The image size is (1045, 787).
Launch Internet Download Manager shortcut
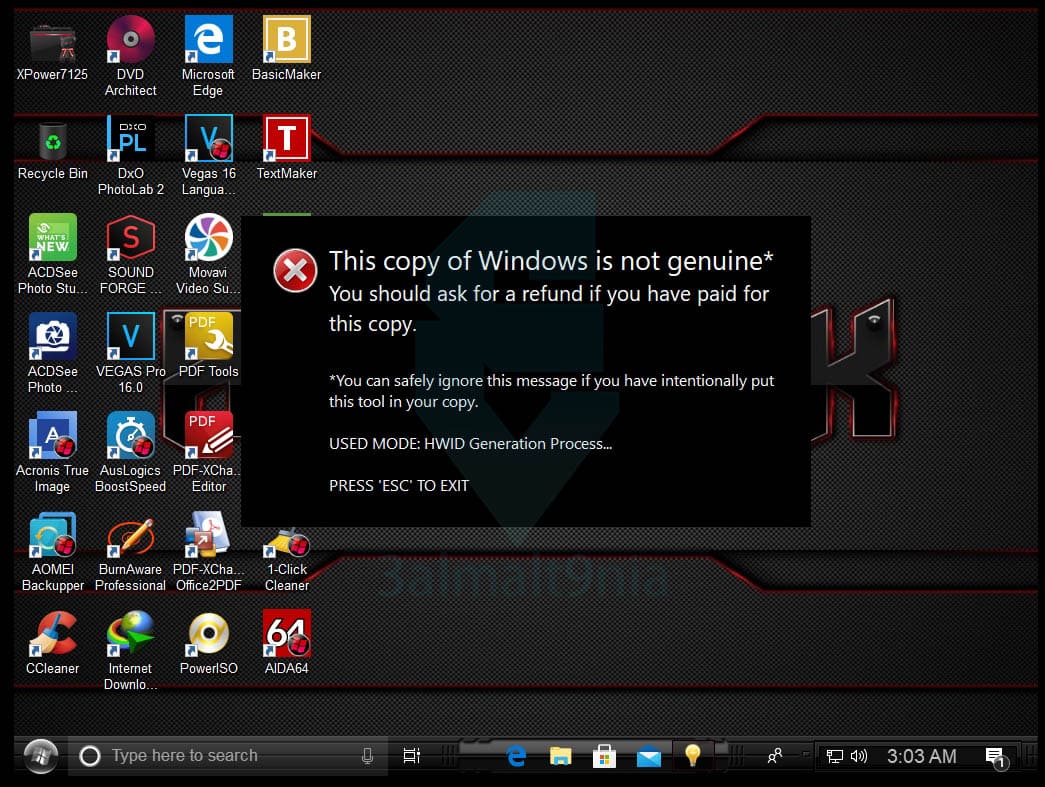[131, 633]
